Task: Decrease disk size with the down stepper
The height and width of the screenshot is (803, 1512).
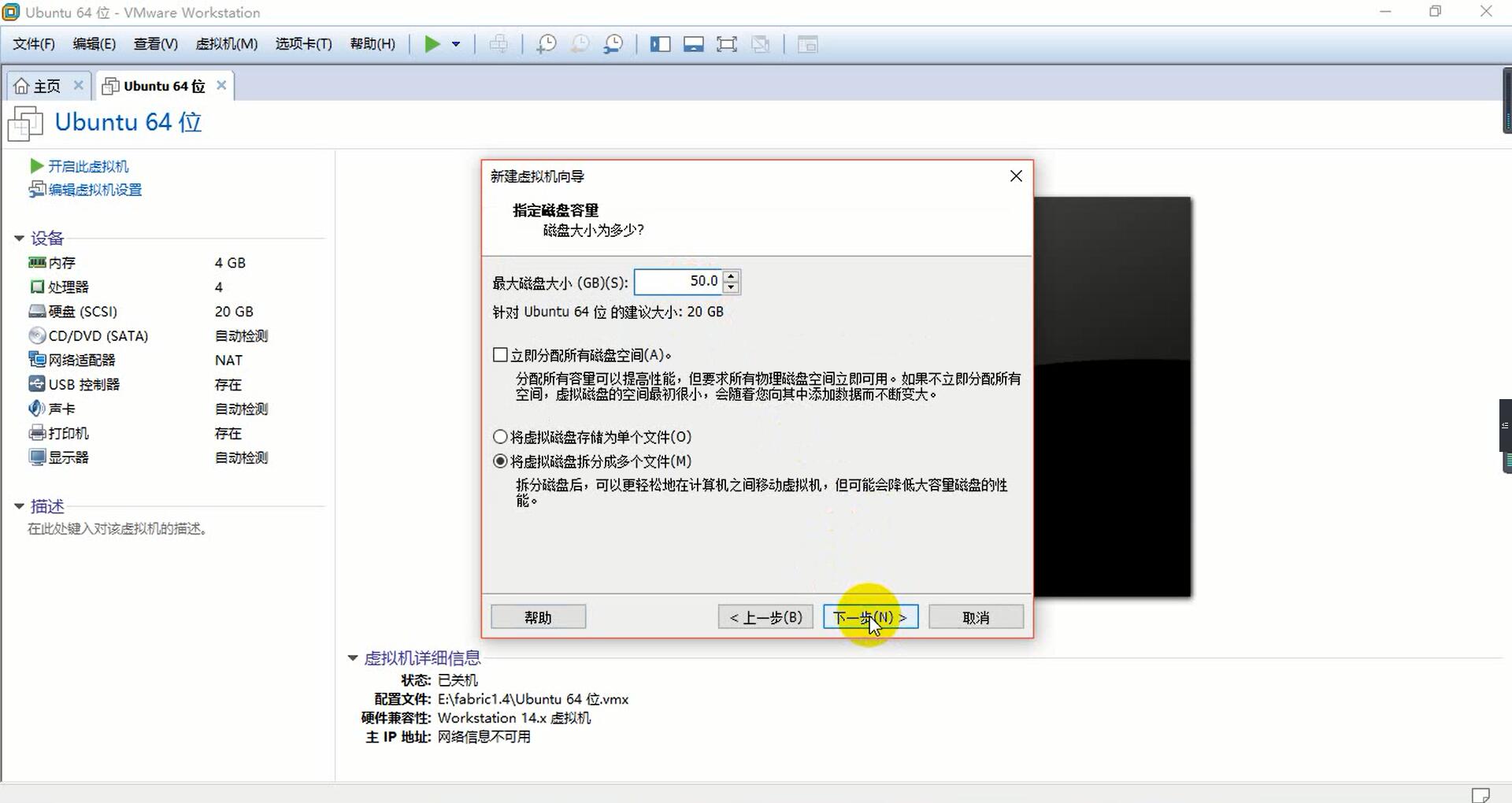Action: pyautogui.click(x=732, y=287)
